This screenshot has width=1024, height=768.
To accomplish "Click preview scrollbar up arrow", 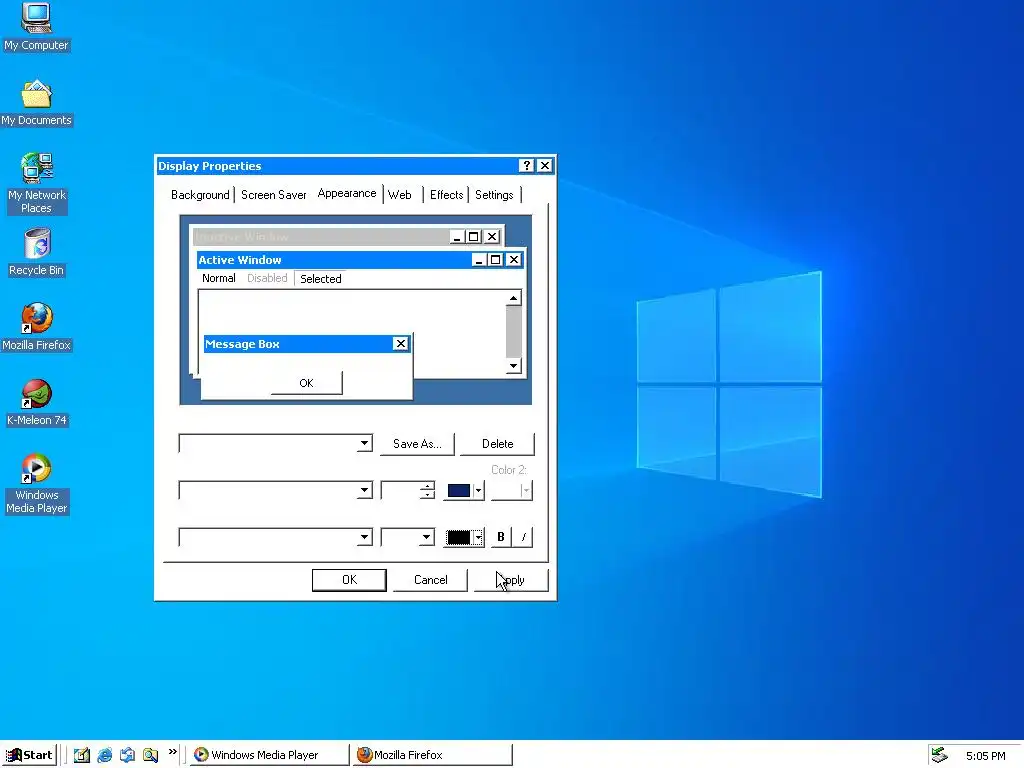I will (x=514, y=298).
